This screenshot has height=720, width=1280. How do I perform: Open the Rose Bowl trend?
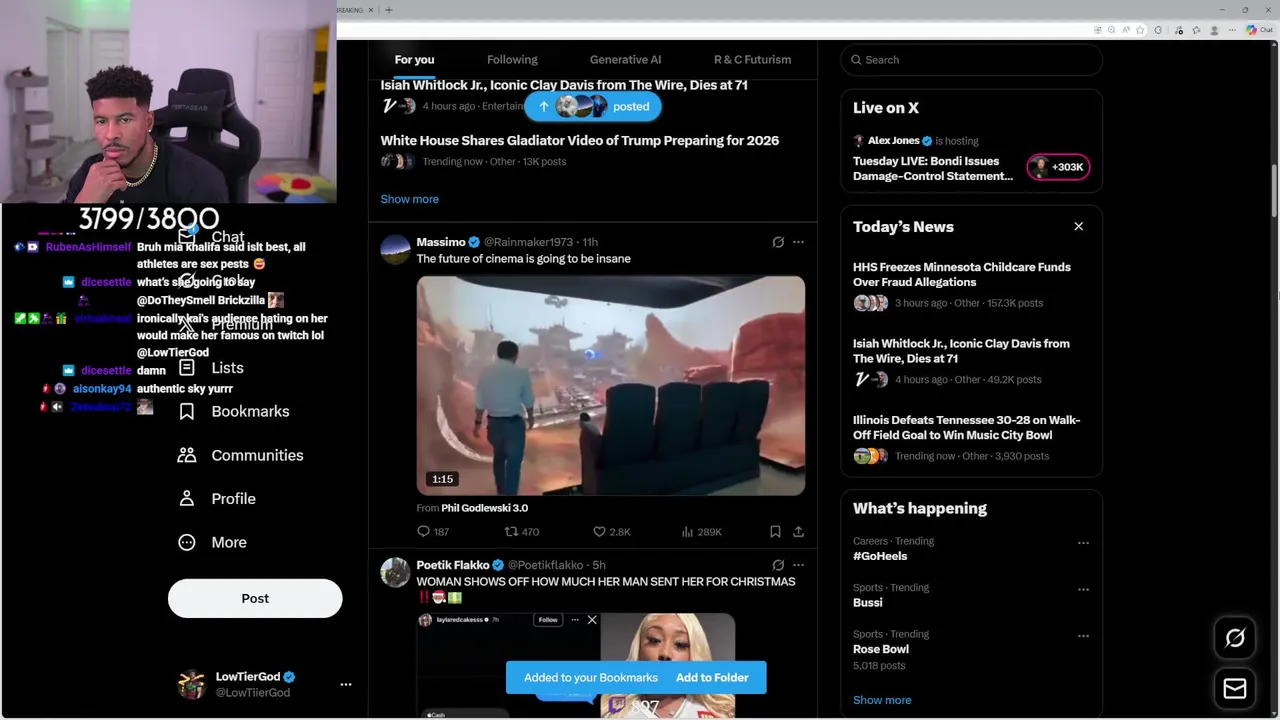click(x=881, y=649)
